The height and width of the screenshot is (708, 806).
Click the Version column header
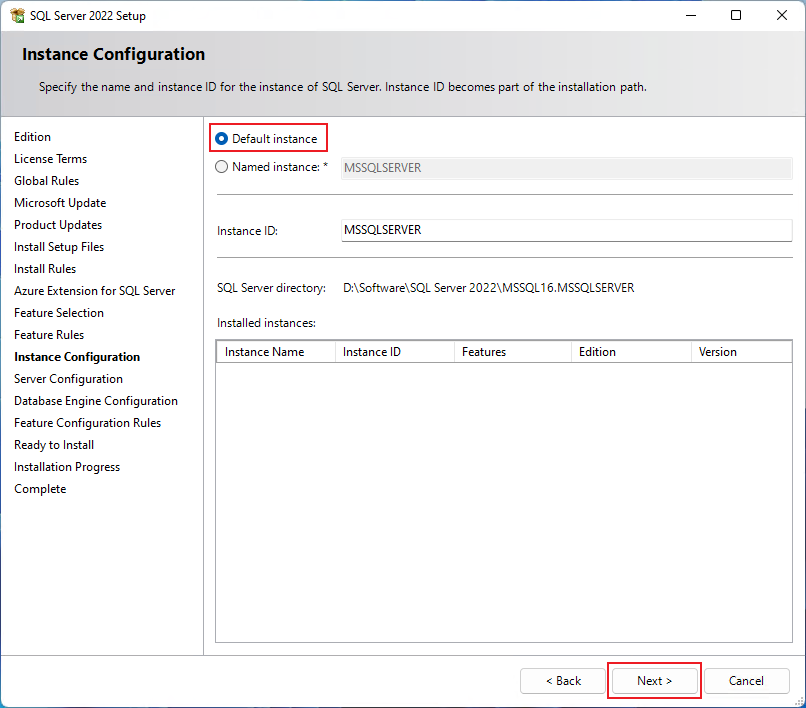tap(741, 352)
